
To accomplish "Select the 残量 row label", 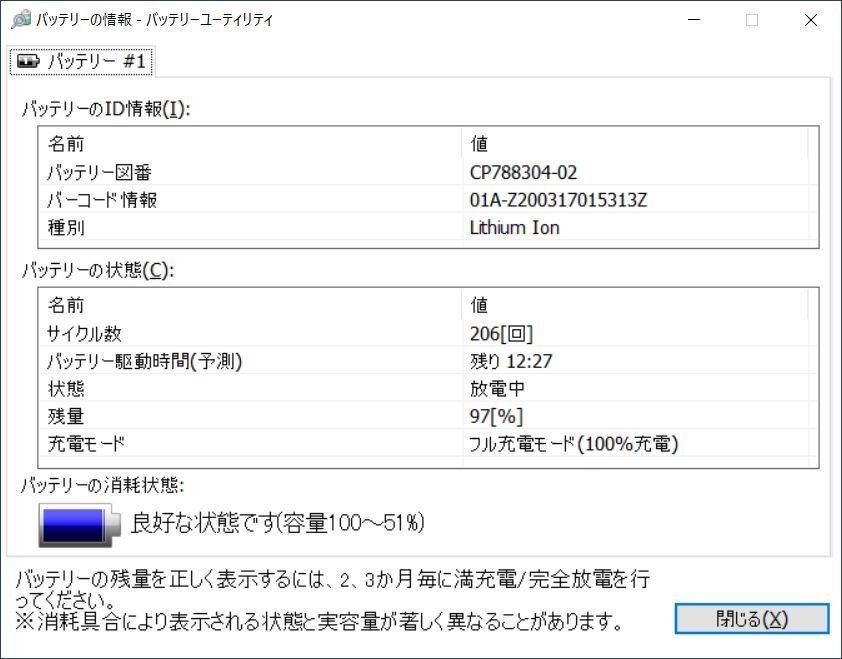I will pyautogui.click(x=66, y=416).
